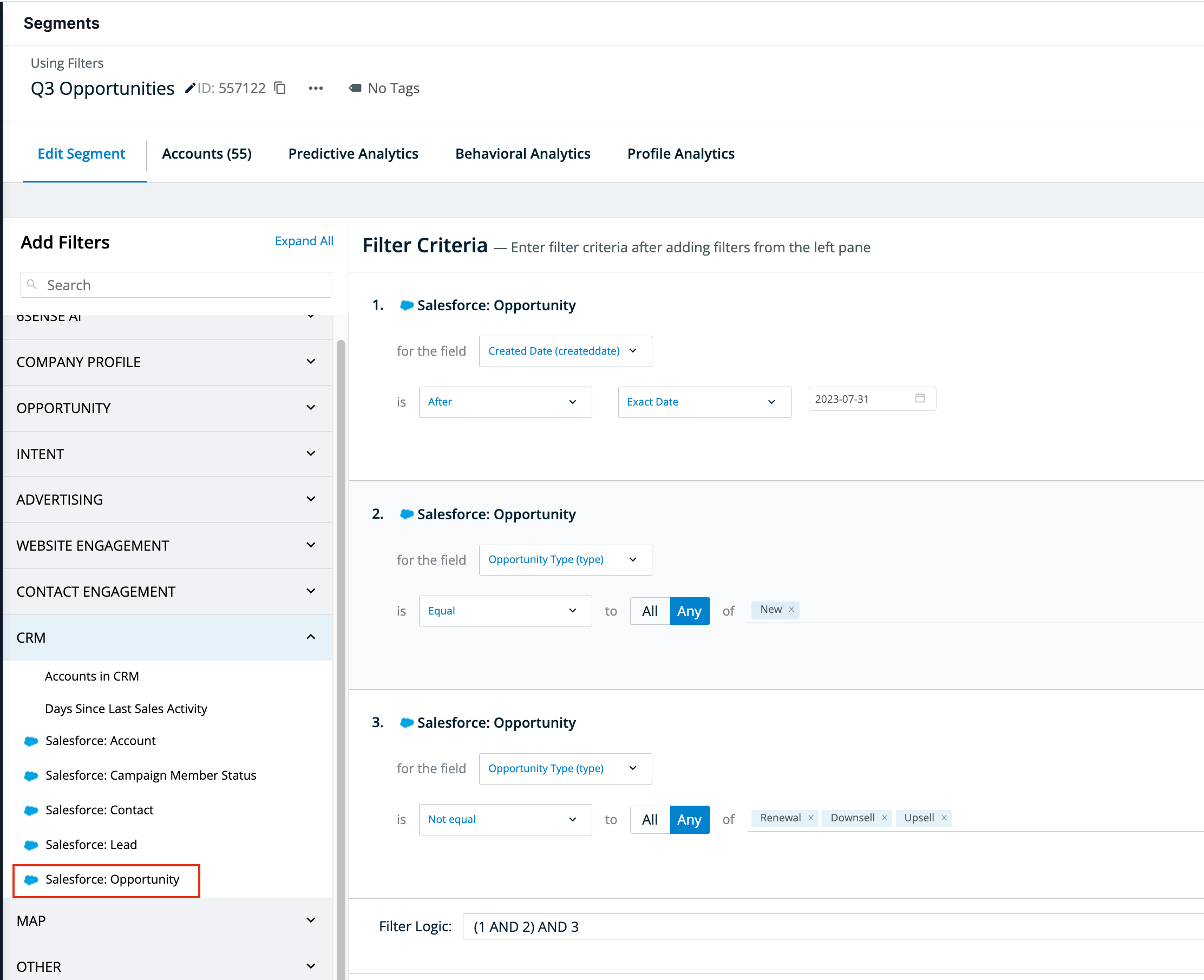The image size is (1204, 980).
Task: Click the Expand All link
Action: click(x=304, y=241)
